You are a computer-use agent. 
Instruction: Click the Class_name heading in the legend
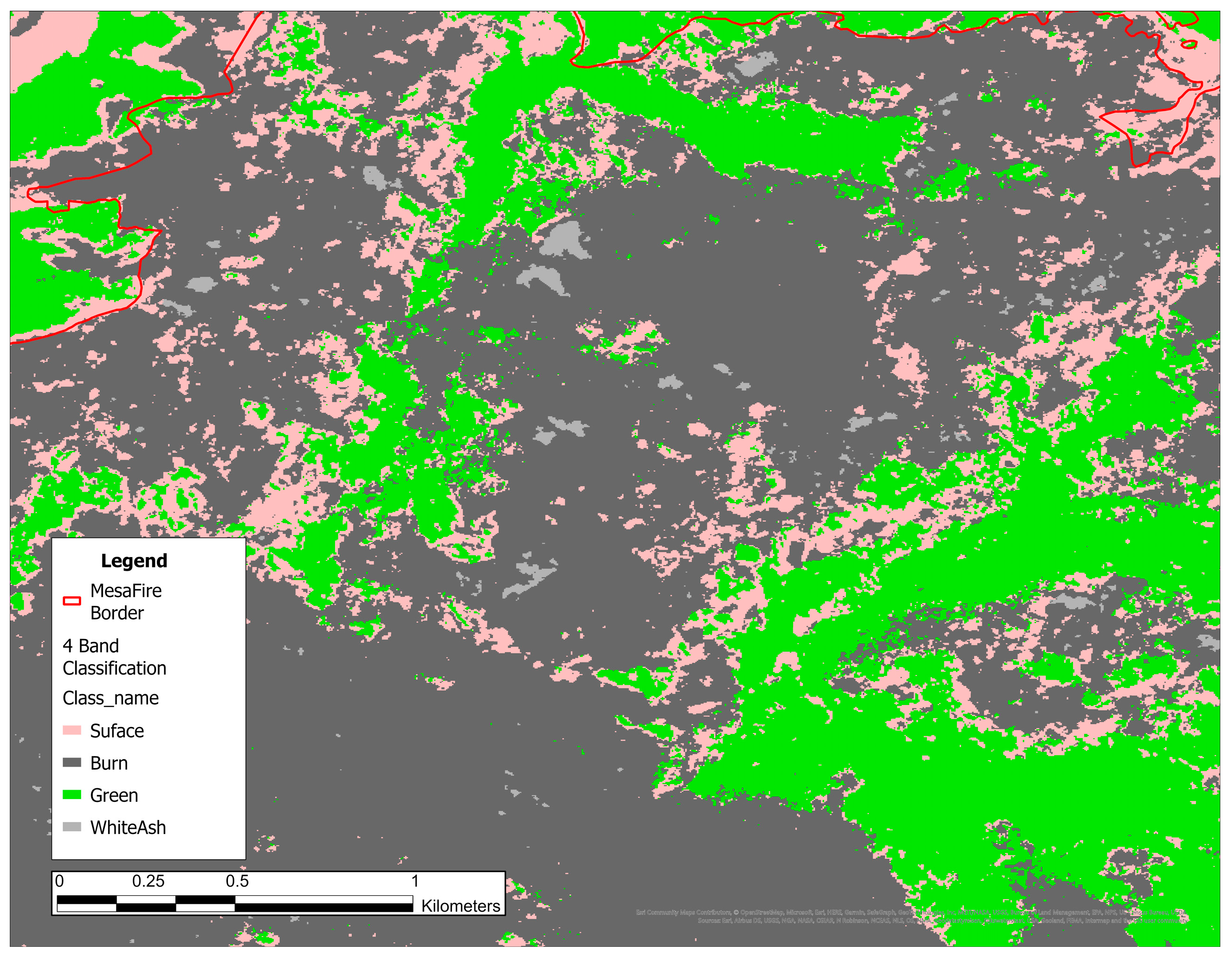tap(111, 698)
